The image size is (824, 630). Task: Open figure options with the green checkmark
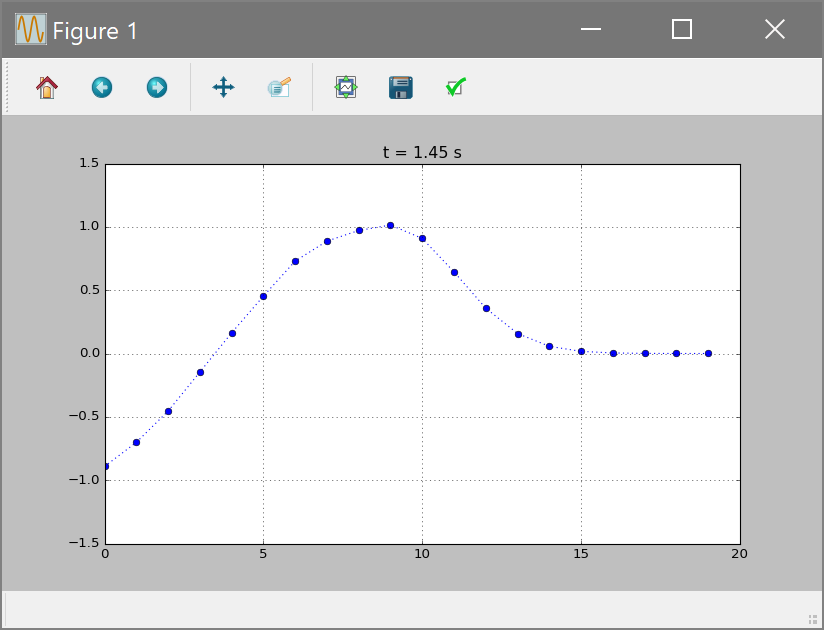[x=456, y=87]
